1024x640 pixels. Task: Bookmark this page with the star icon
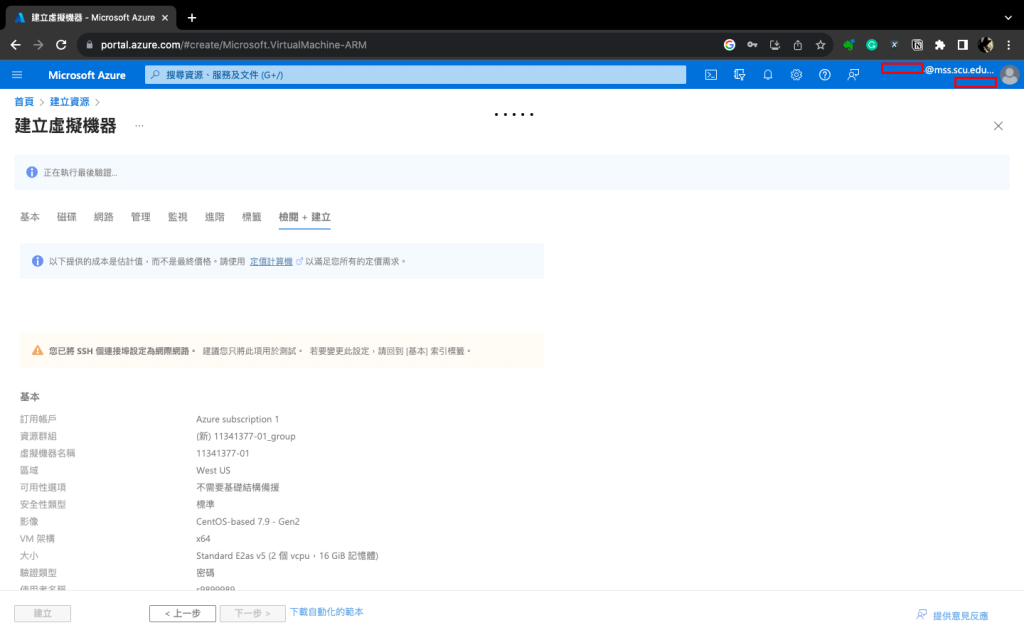(x=821, y=45)
